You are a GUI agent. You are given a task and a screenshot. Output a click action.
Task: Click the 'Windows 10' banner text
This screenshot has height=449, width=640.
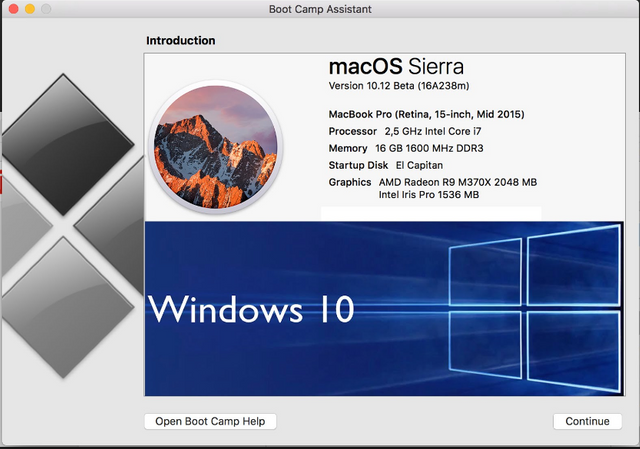coord(251,309)
